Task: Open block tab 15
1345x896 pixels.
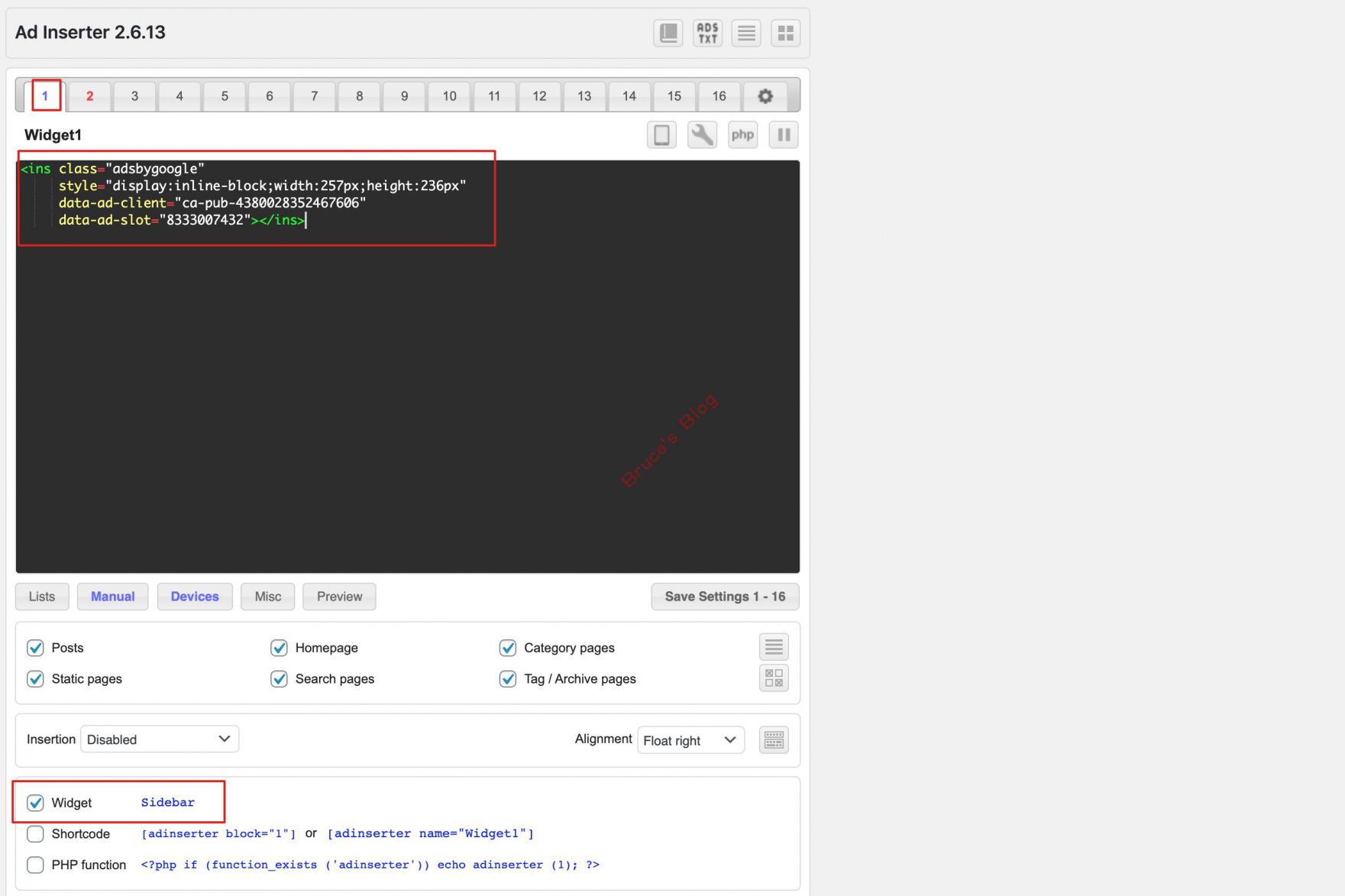Action: 674,96
